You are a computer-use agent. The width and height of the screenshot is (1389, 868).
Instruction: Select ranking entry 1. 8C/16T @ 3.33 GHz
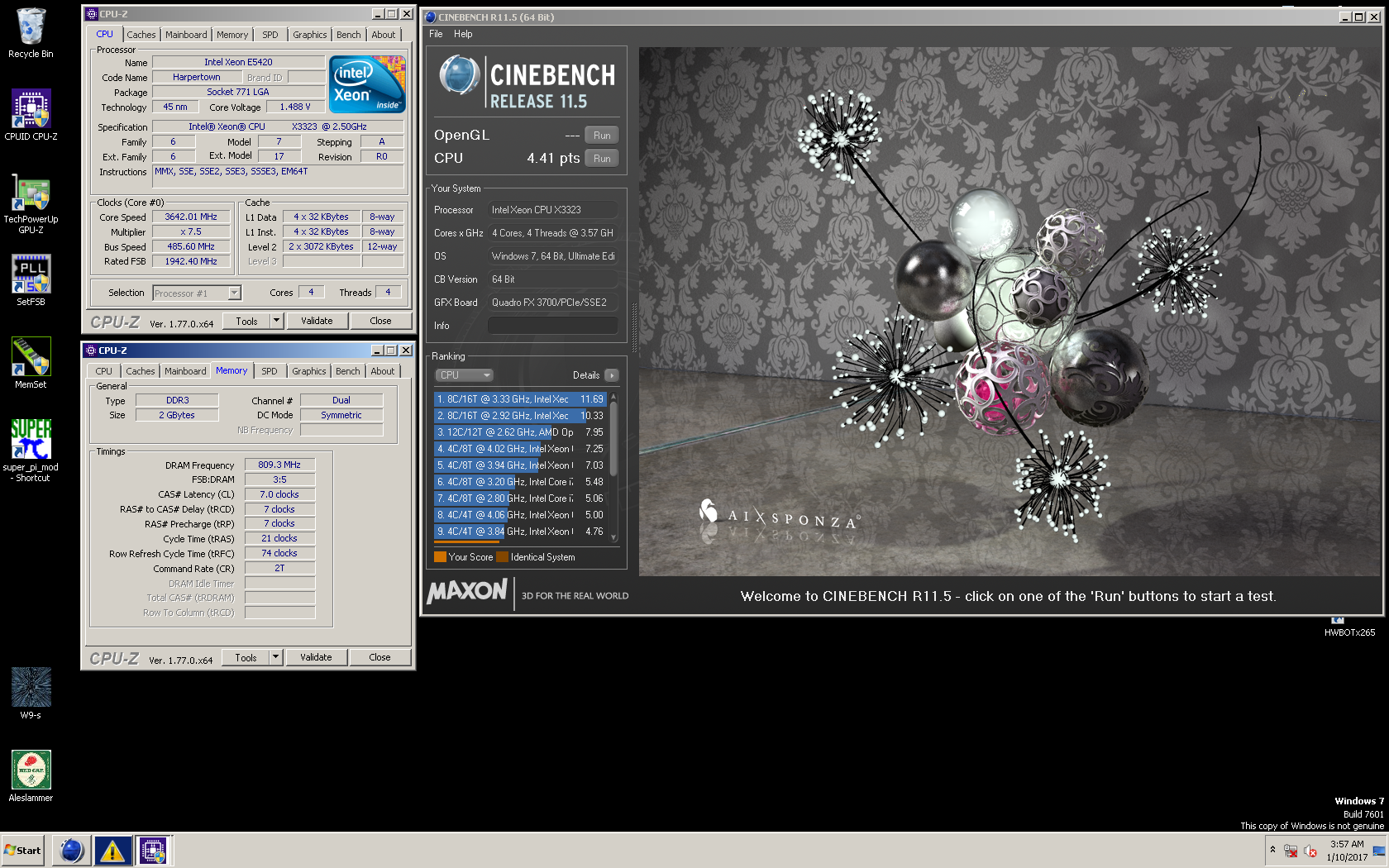tap(521, 399)
